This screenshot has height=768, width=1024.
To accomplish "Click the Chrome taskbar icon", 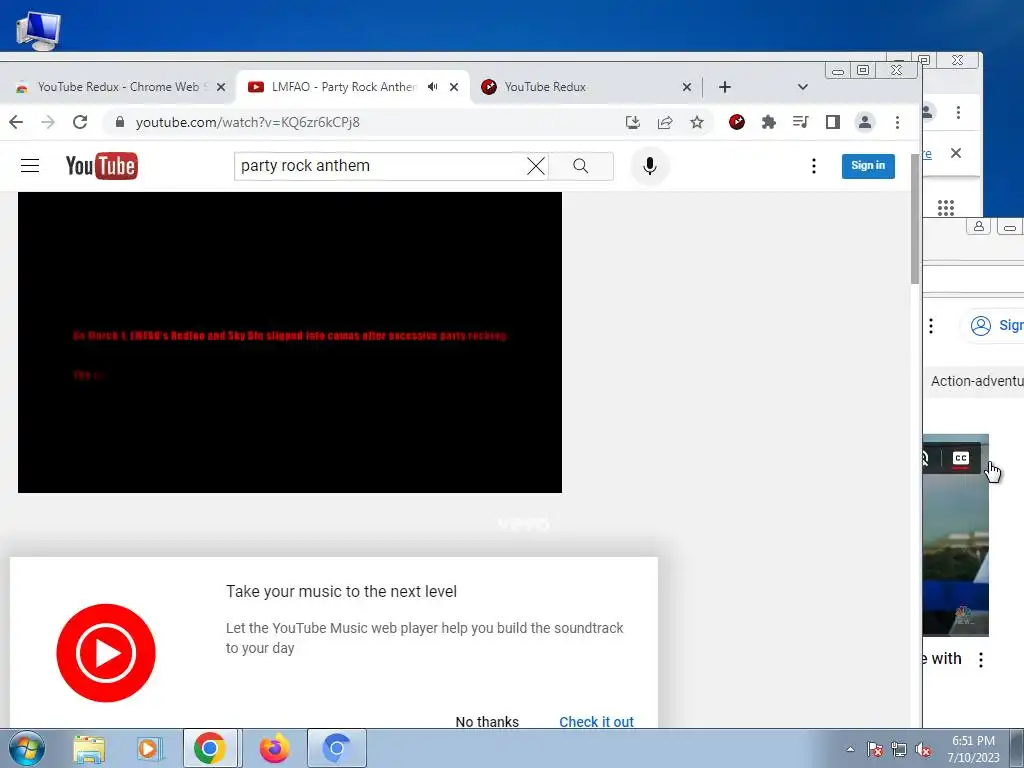I will pos(210,748).
